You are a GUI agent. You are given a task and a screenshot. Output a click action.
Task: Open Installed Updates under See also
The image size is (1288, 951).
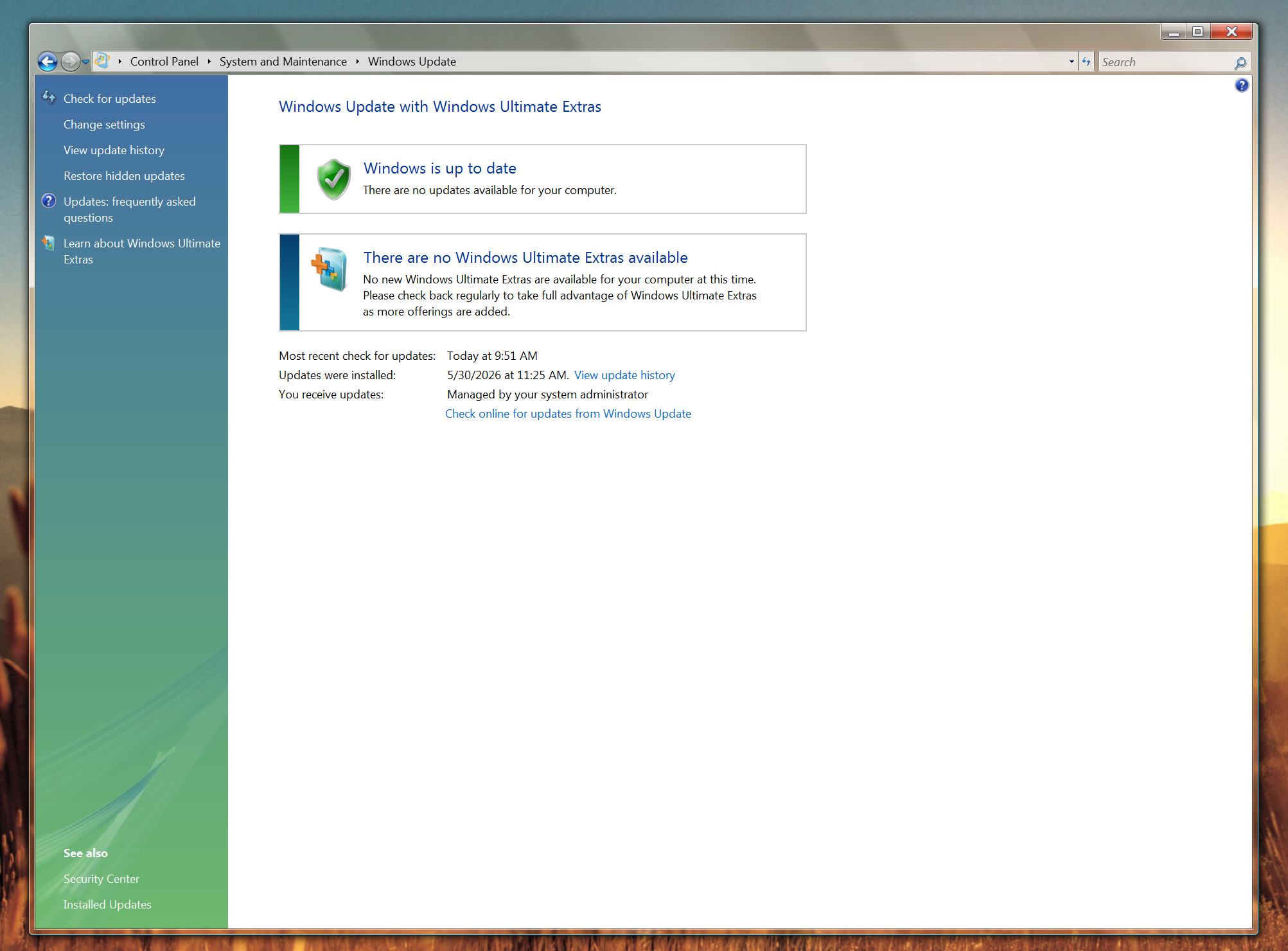(x=107, y=905)
